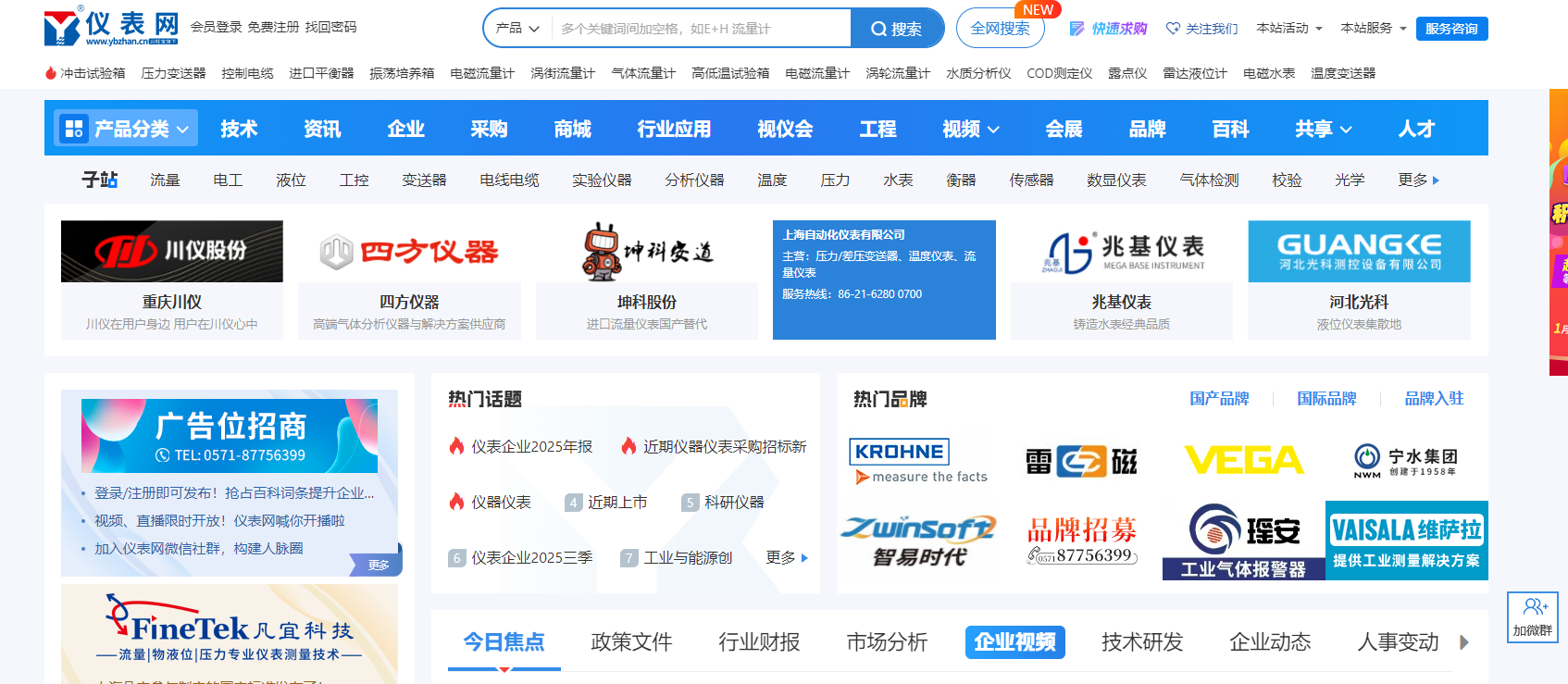1568x684 pixels.
Task: Click the 关注我们 heart icon
Action: pos(1173,29)
